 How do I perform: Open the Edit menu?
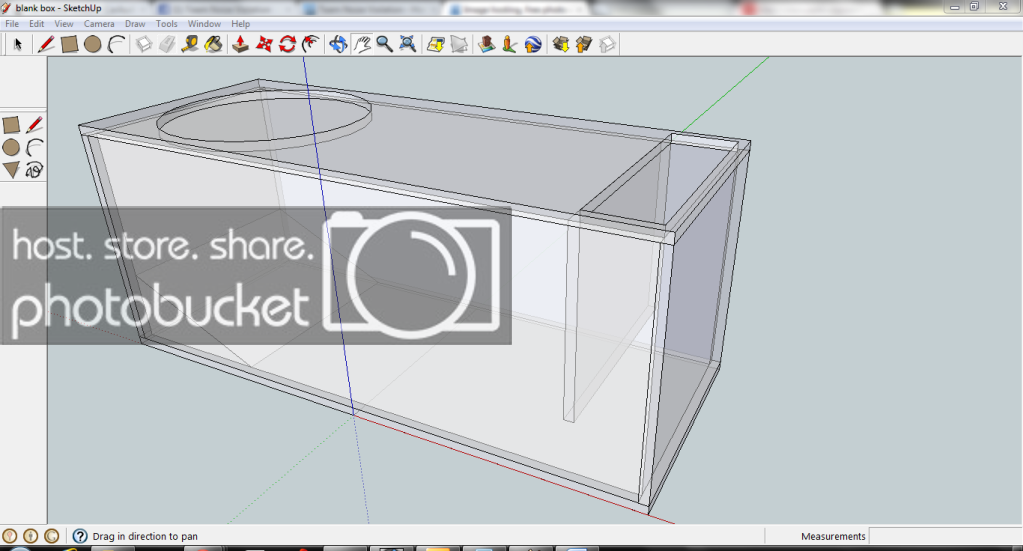coord(37,23)
